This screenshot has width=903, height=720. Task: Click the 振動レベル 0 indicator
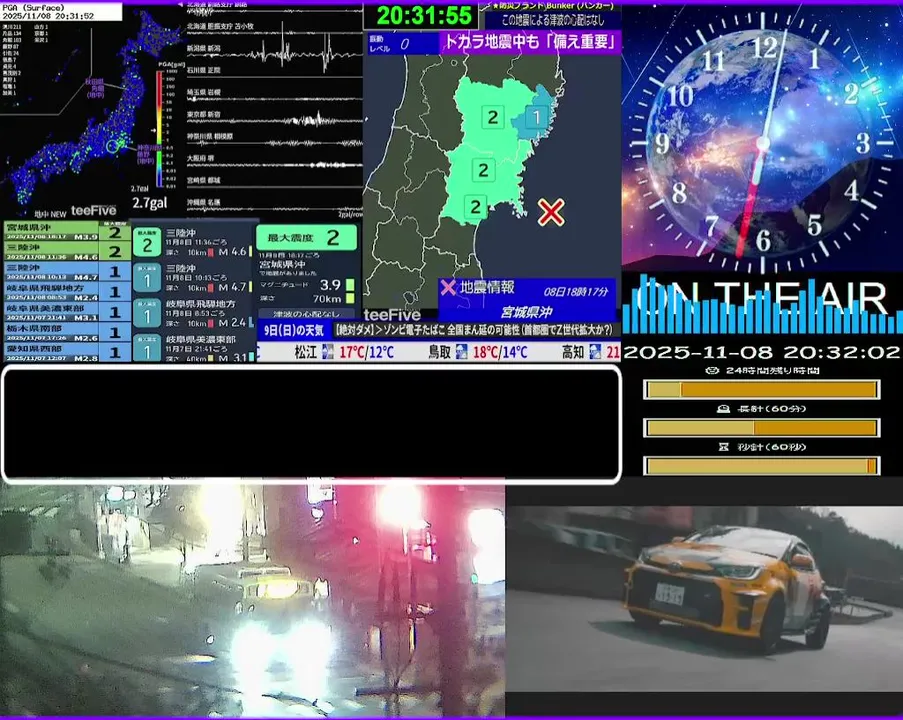point(403,44)
